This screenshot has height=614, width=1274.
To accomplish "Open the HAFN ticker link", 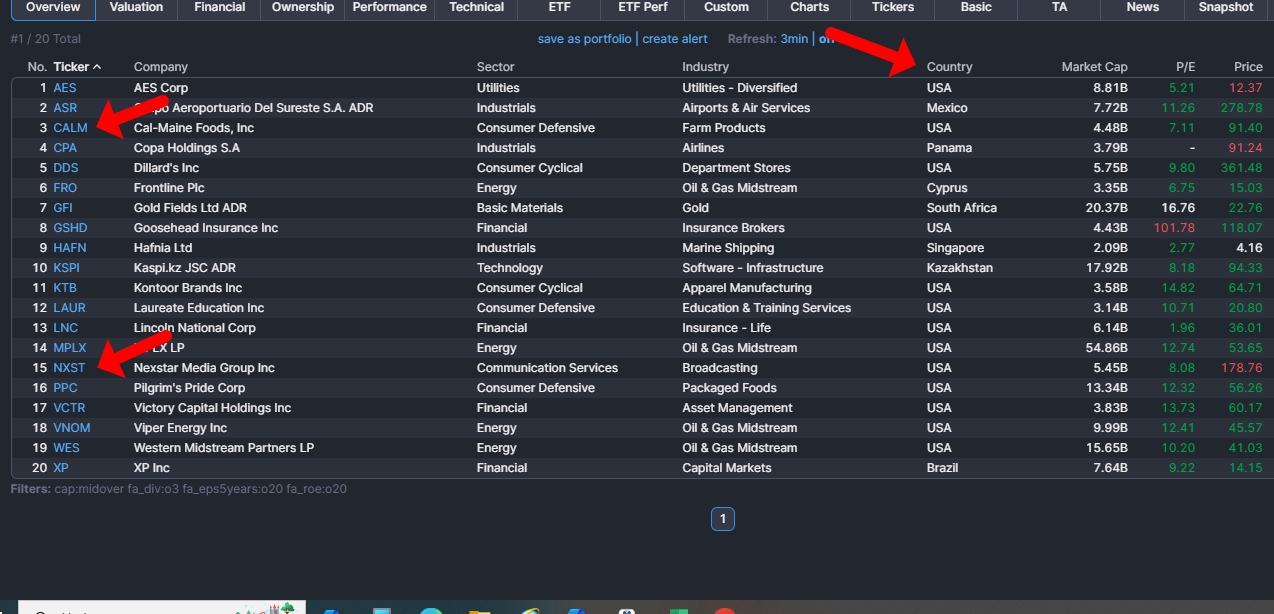I will (x=70, y=248).
